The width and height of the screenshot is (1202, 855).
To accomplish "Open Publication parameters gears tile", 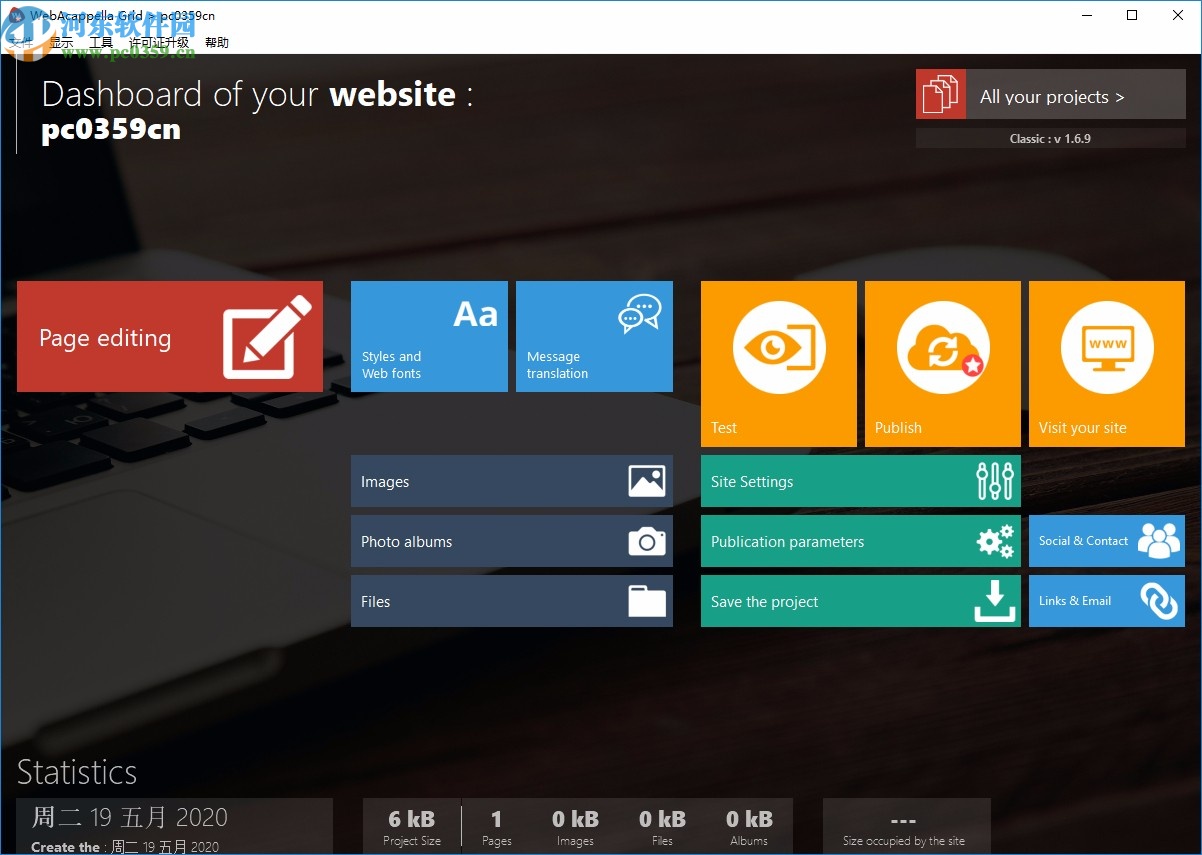I will click(861, 541).
